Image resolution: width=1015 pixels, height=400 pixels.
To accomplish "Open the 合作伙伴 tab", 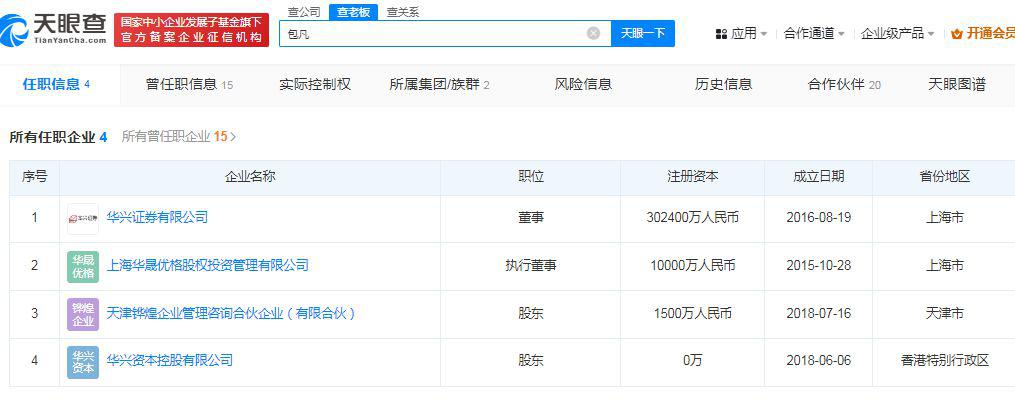I will pyautogui.click(x=844, y=84).
